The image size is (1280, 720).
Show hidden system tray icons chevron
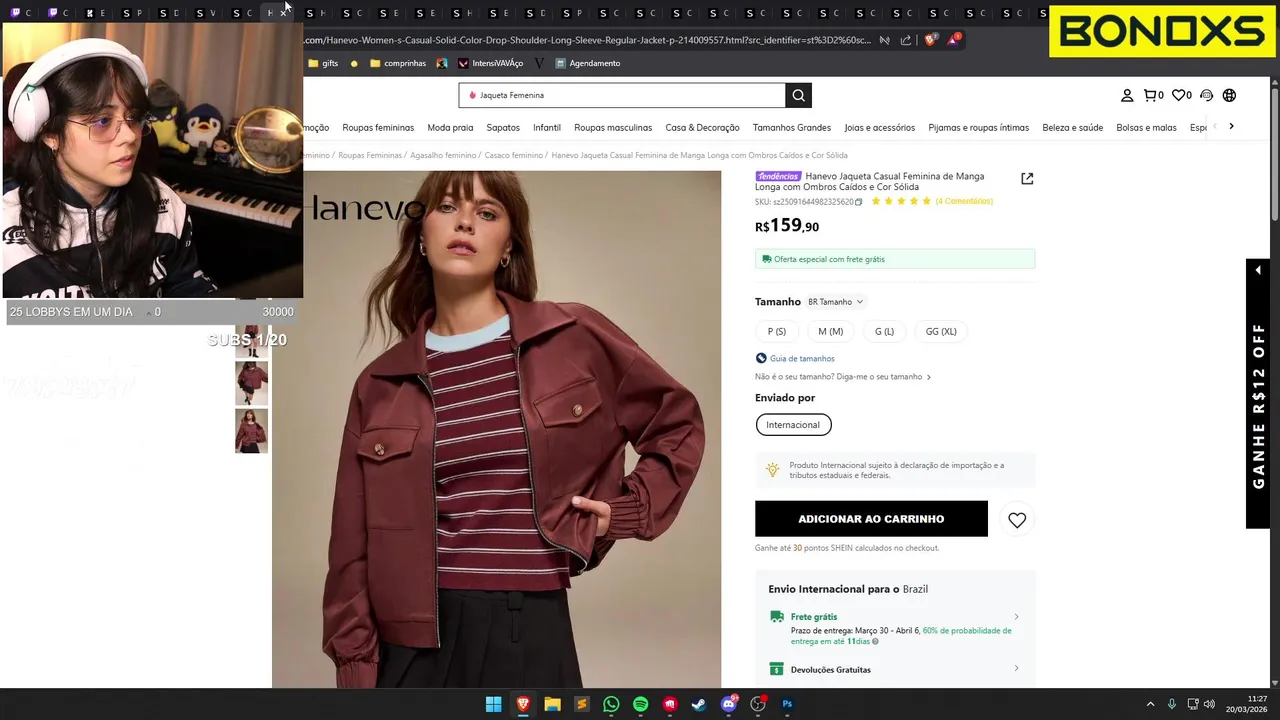(1150, 704)
